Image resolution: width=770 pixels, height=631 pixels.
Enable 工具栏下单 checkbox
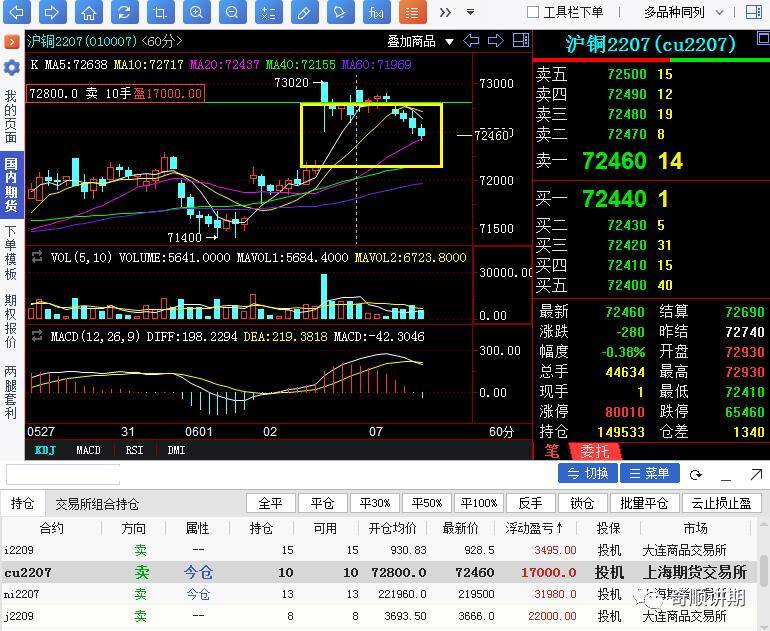point(533,12)
